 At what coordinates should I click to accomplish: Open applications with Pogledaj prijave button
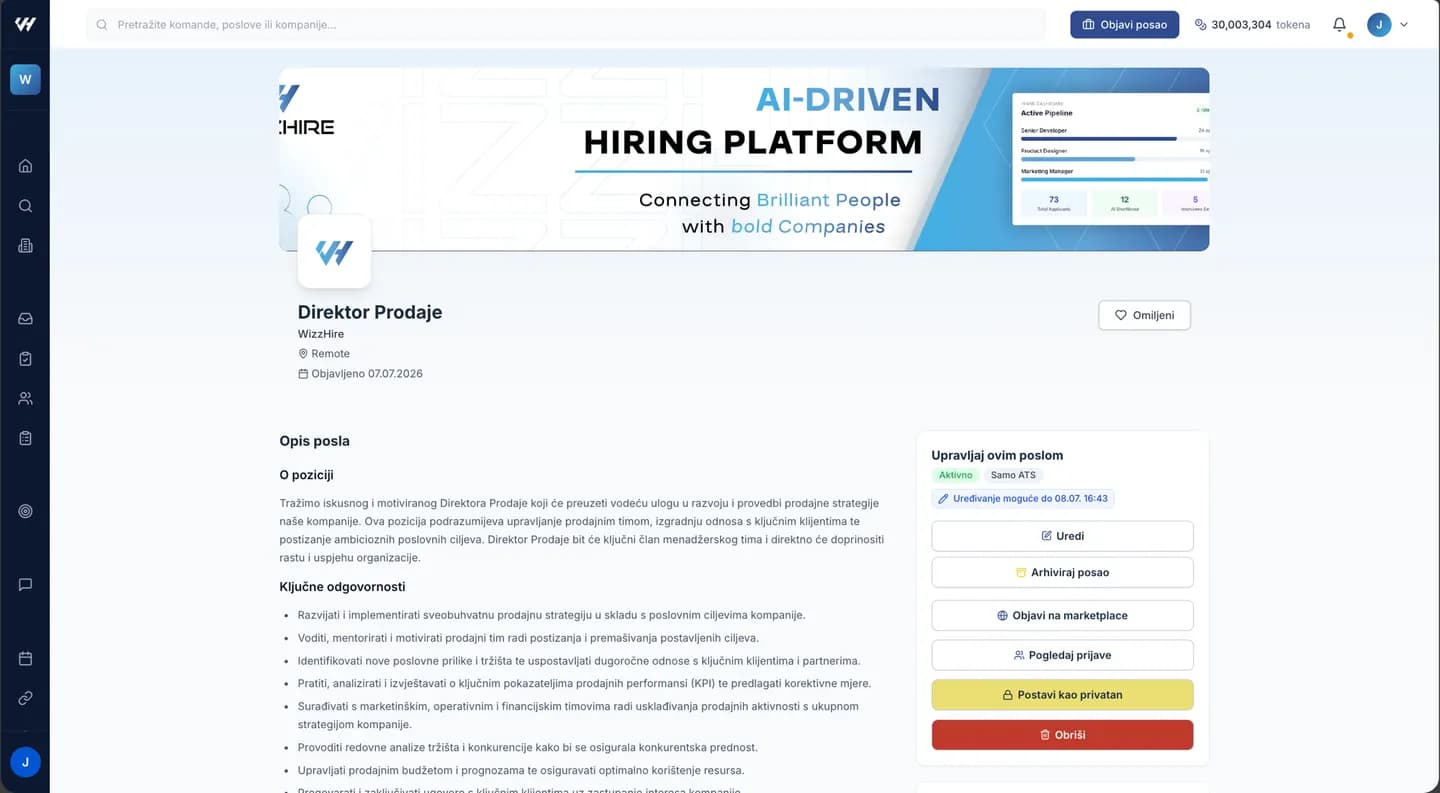tap(1062, 655)
